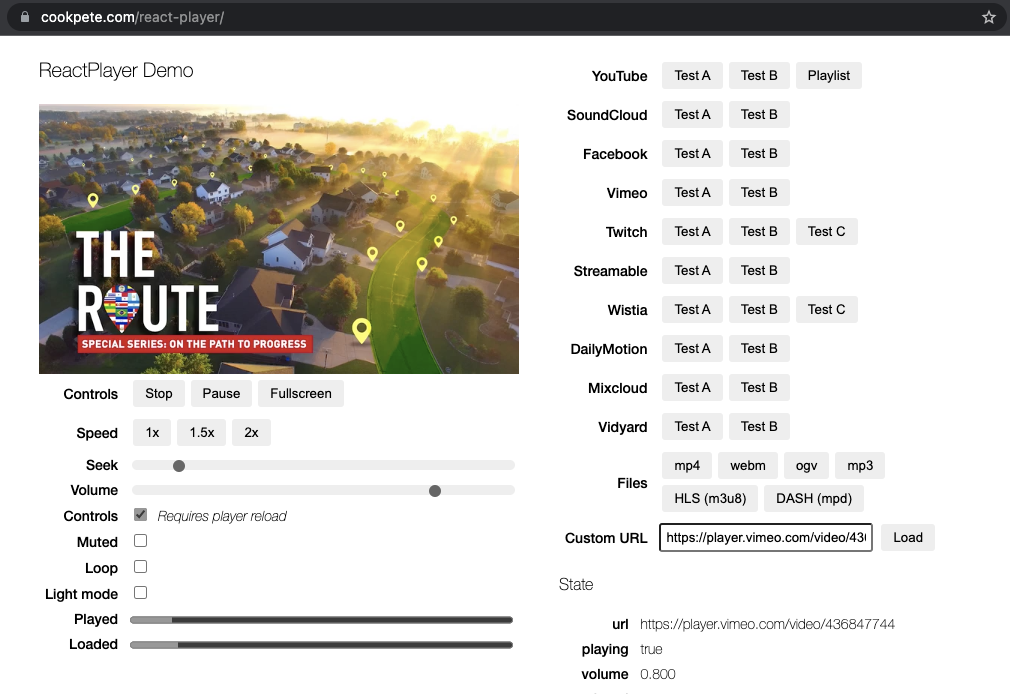1010x694 pixels.
Task: Switch to fullscreen mode
Action: 300,393
